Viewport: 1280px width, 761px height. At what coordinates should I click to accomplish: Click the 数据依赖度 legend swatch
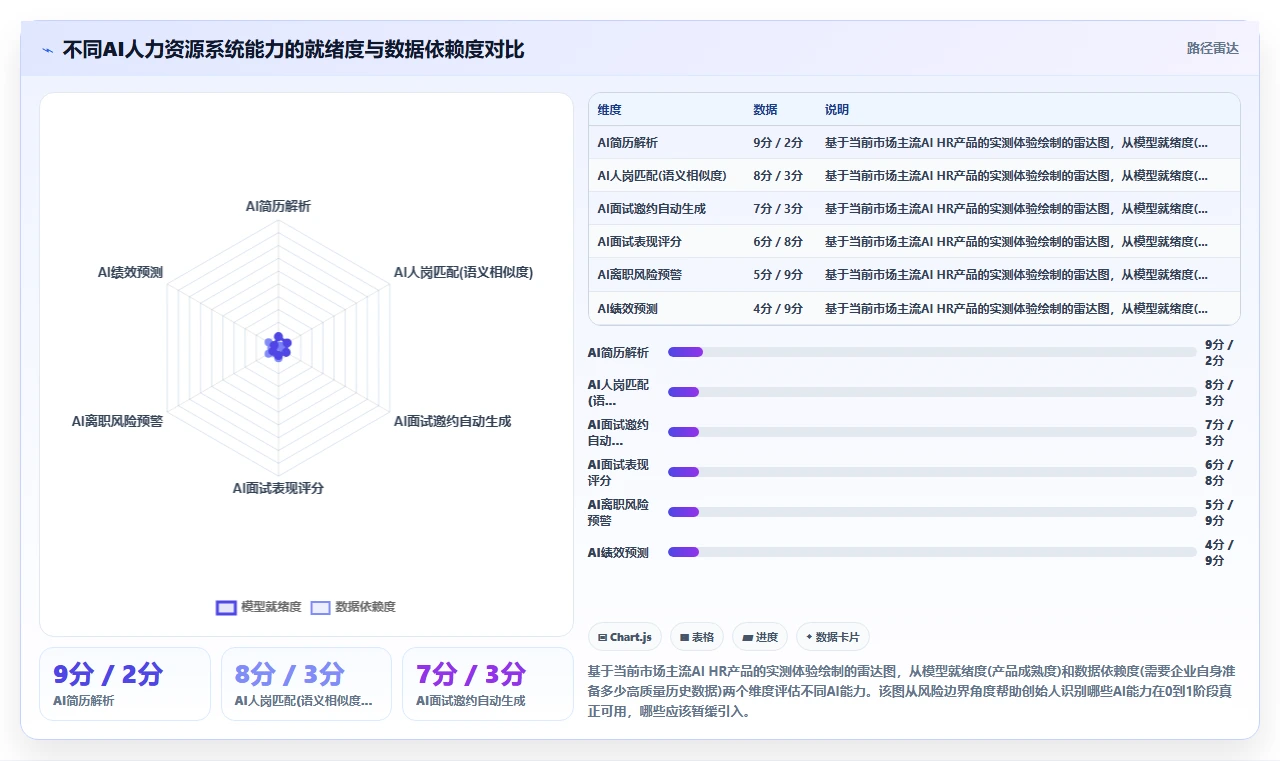[320, 607]
